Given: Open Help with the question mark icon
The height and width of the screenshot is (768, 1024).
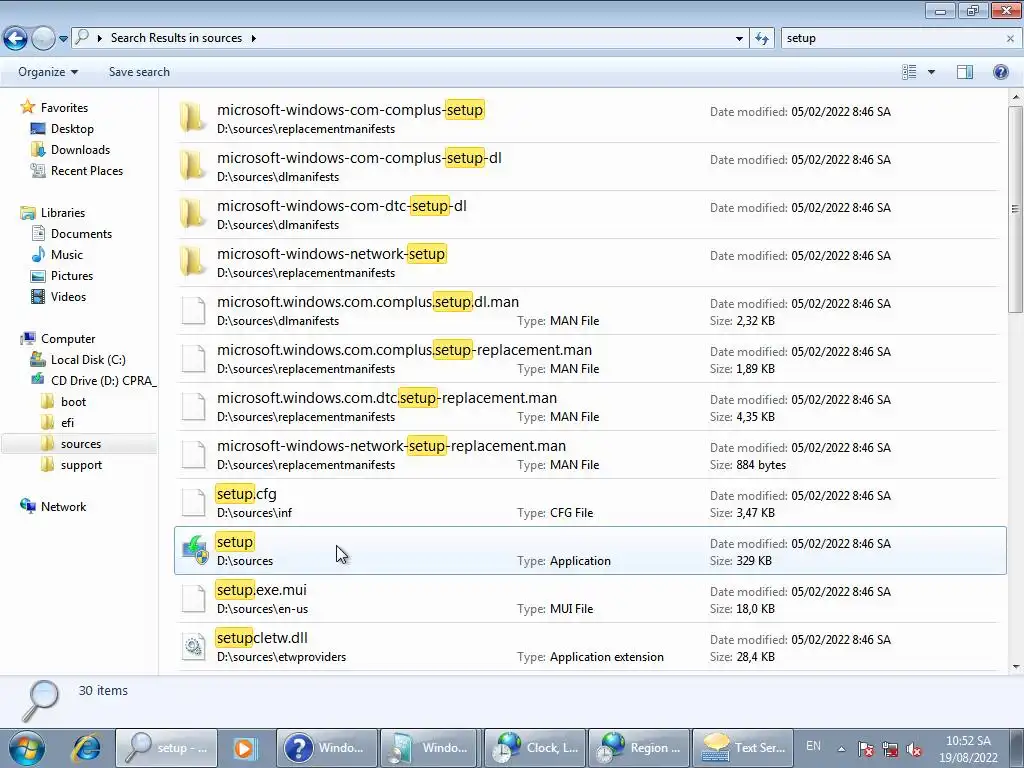Looking at the screenshot, I should 1000,72.
